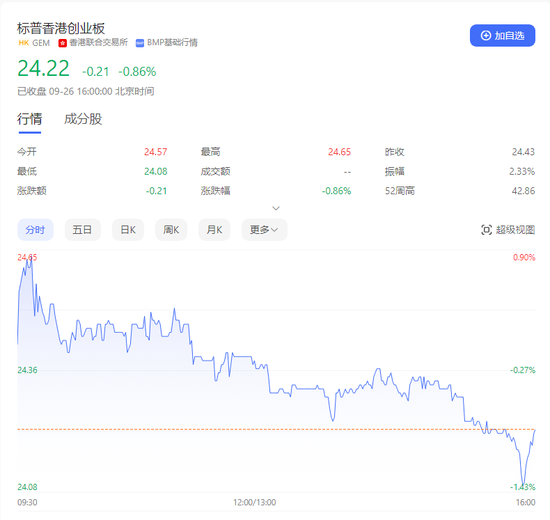The image size is (550, 520).
Task: Switch chart to 月K view
Action: coord(214,230)
